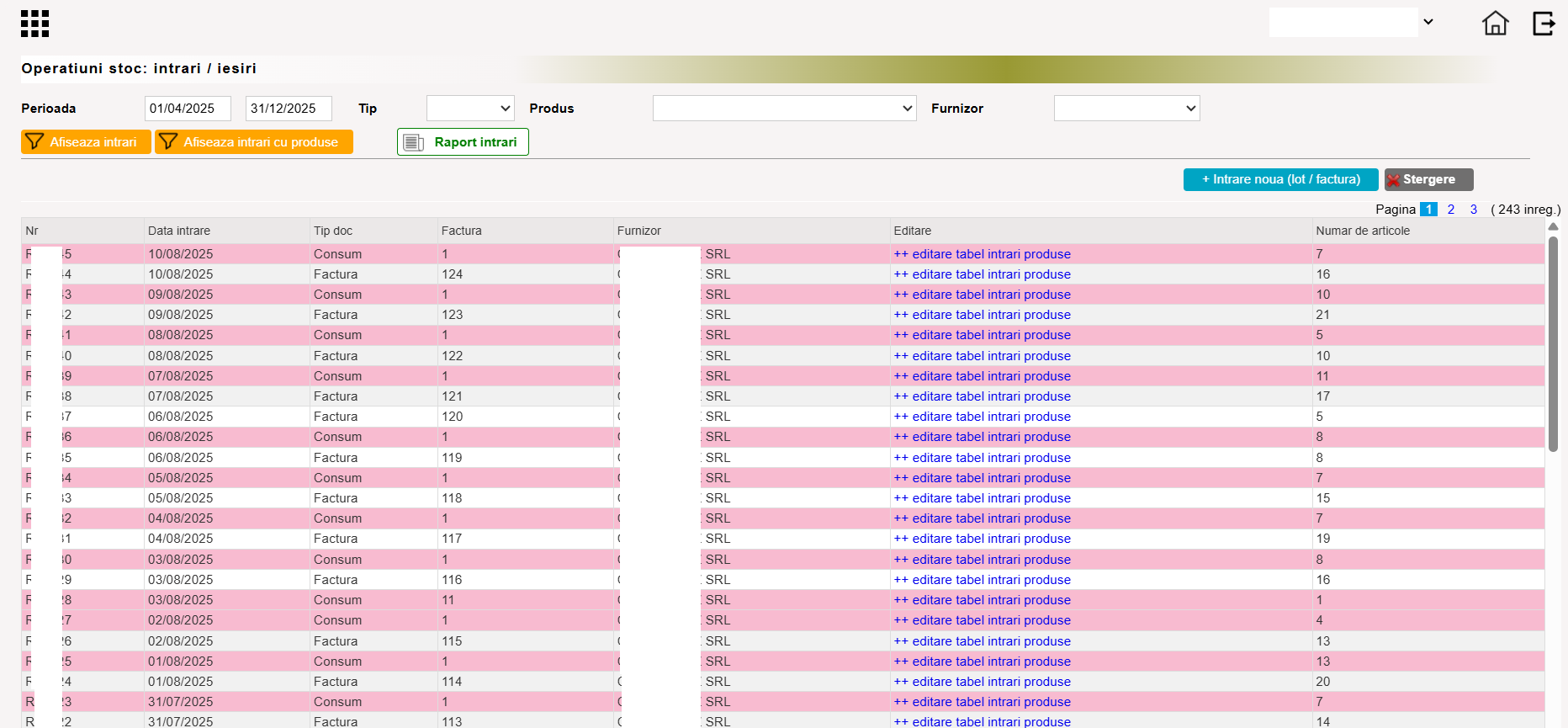Click funnel icon on Afiseaza intrari cu produse
This screenshot has width=1568, height=728.
(168, 141)
